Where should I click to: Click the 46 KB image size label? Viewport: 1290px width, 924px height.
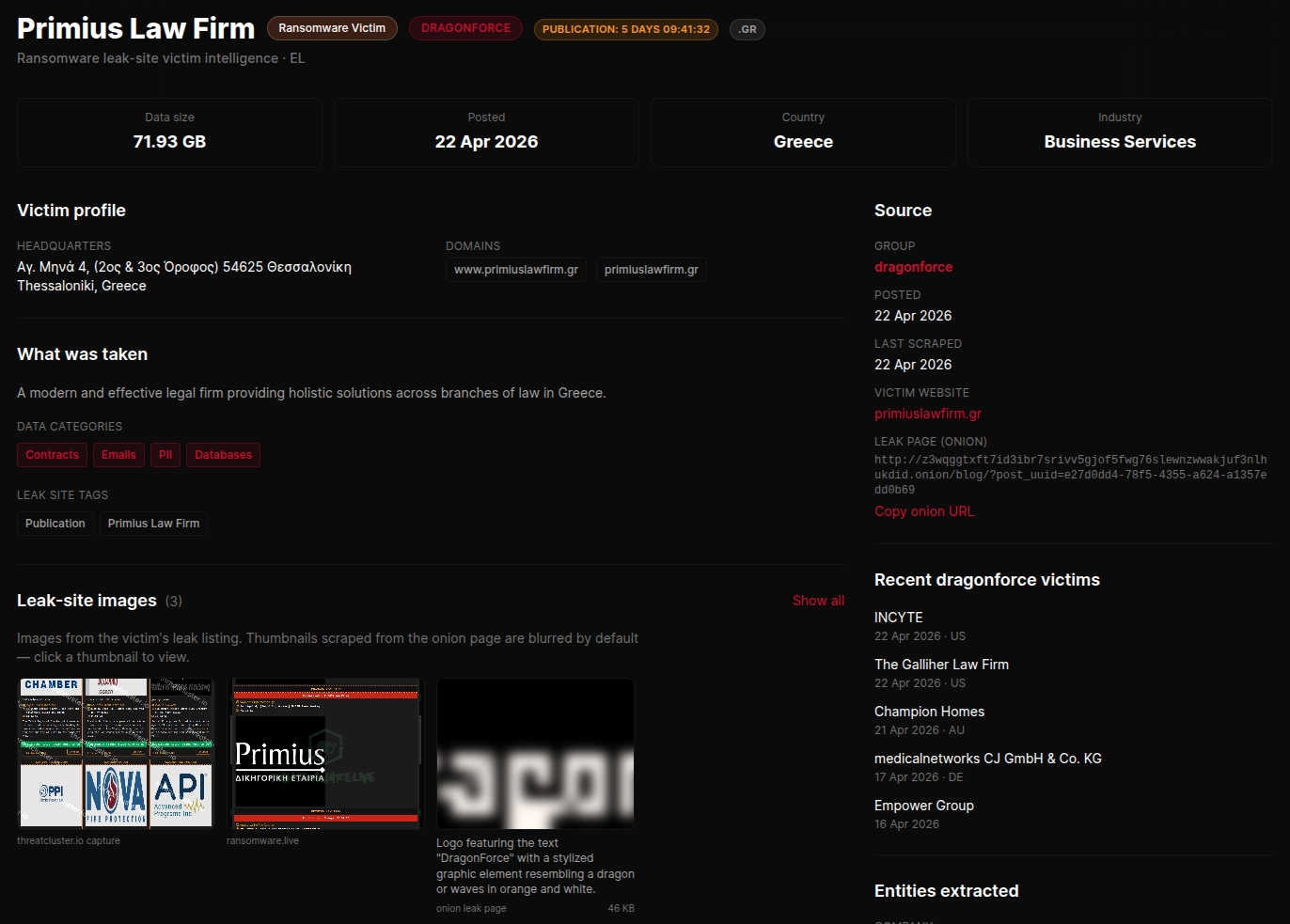[621, 908]
